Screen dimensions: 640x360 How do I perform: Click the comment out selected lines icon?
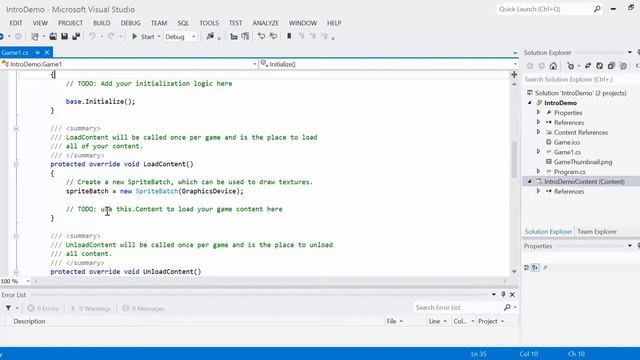[234, 37]
